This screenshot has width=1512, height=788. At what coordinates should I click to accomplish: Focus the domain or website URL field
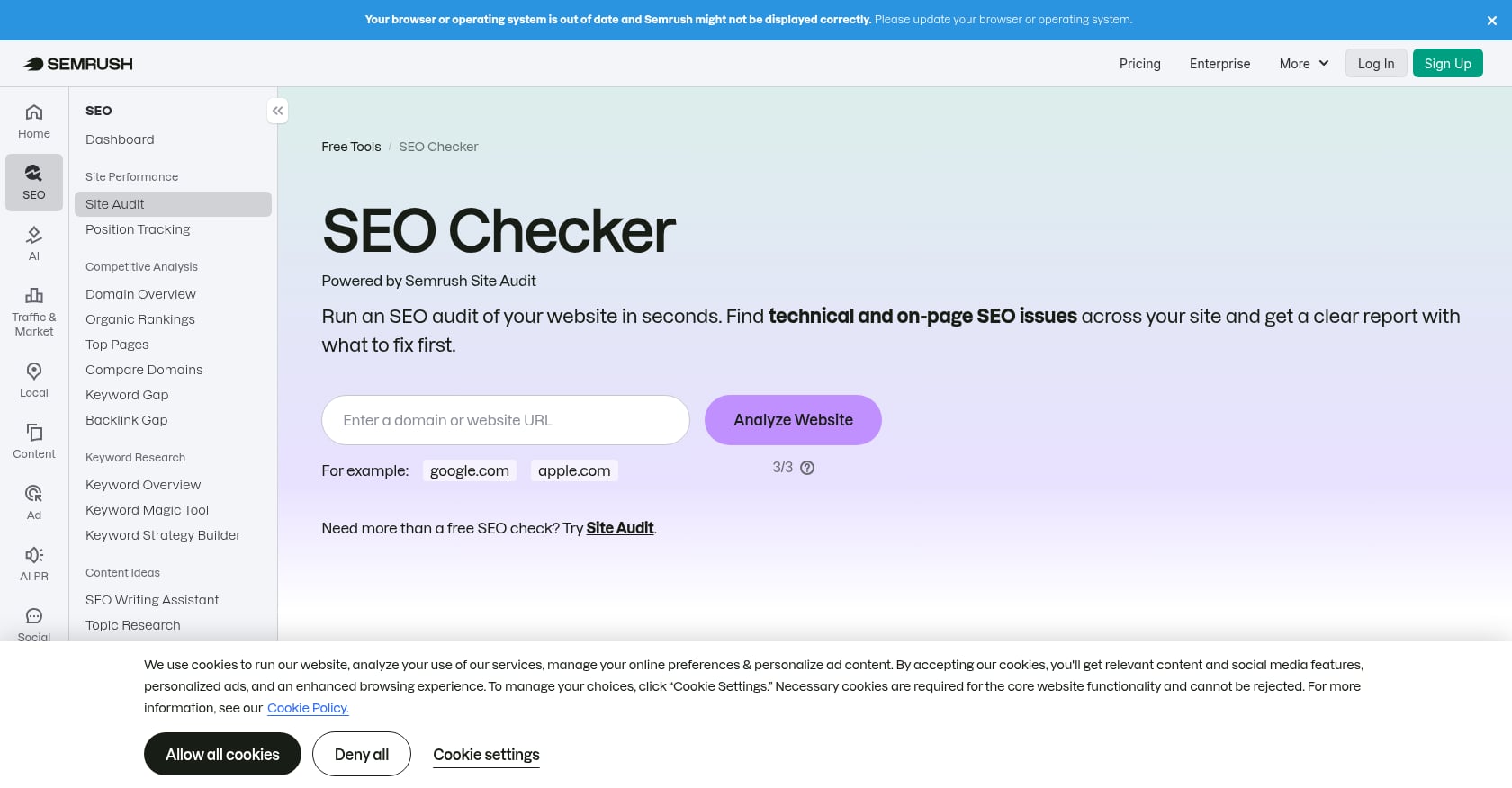pos(506,420)
